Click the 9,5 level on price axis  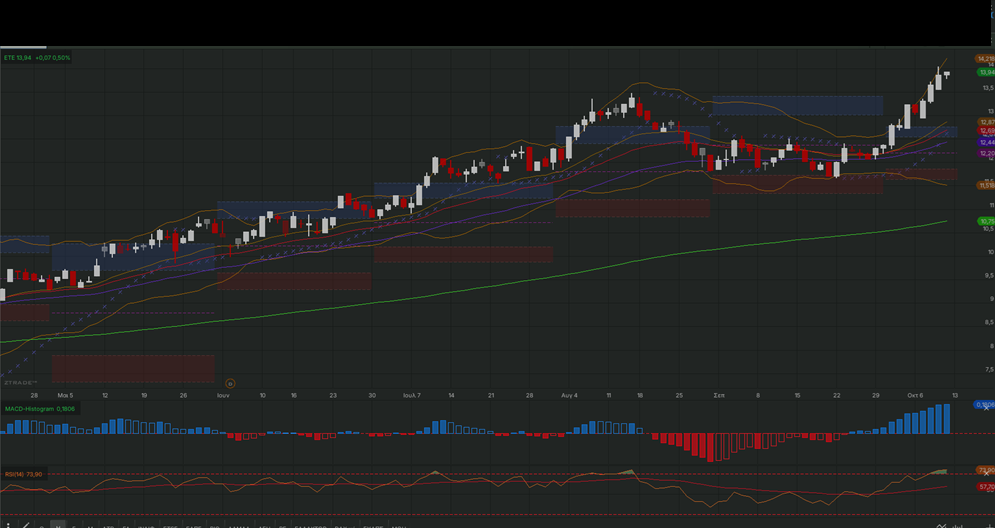(x=990, y=275)
